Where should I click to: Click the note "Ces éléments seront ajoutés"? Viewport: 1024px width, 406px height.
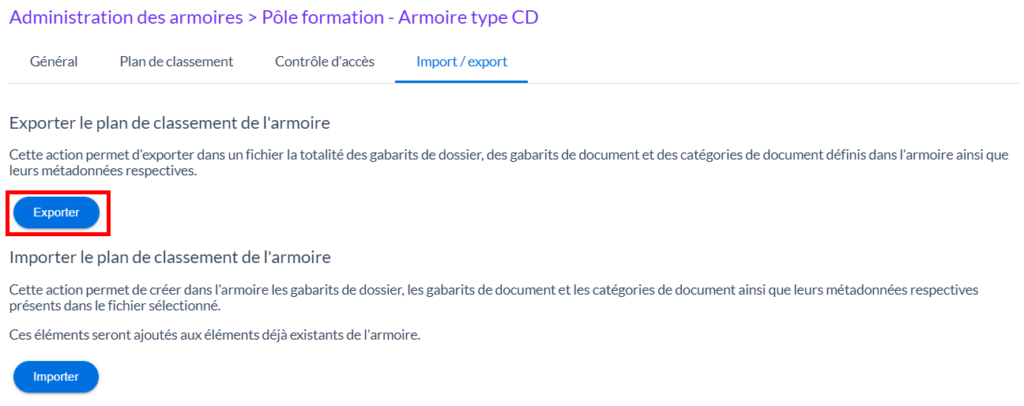pos(215,335)
